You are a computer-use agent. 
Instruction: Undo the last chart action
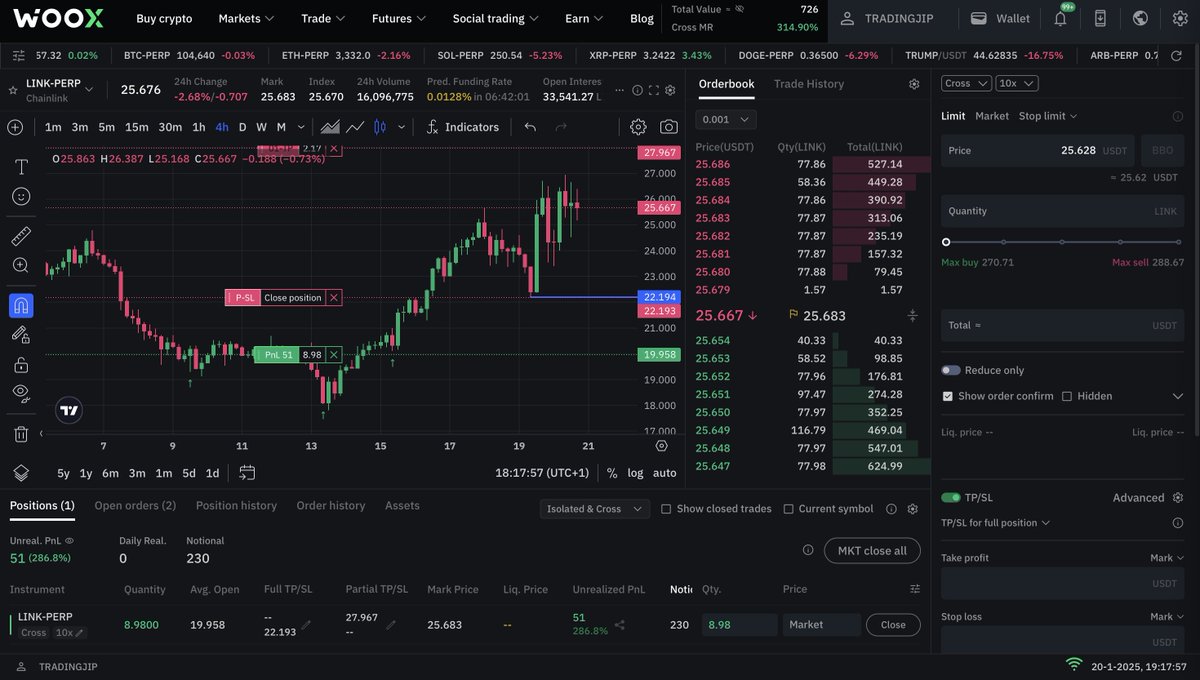click(530, 127)
